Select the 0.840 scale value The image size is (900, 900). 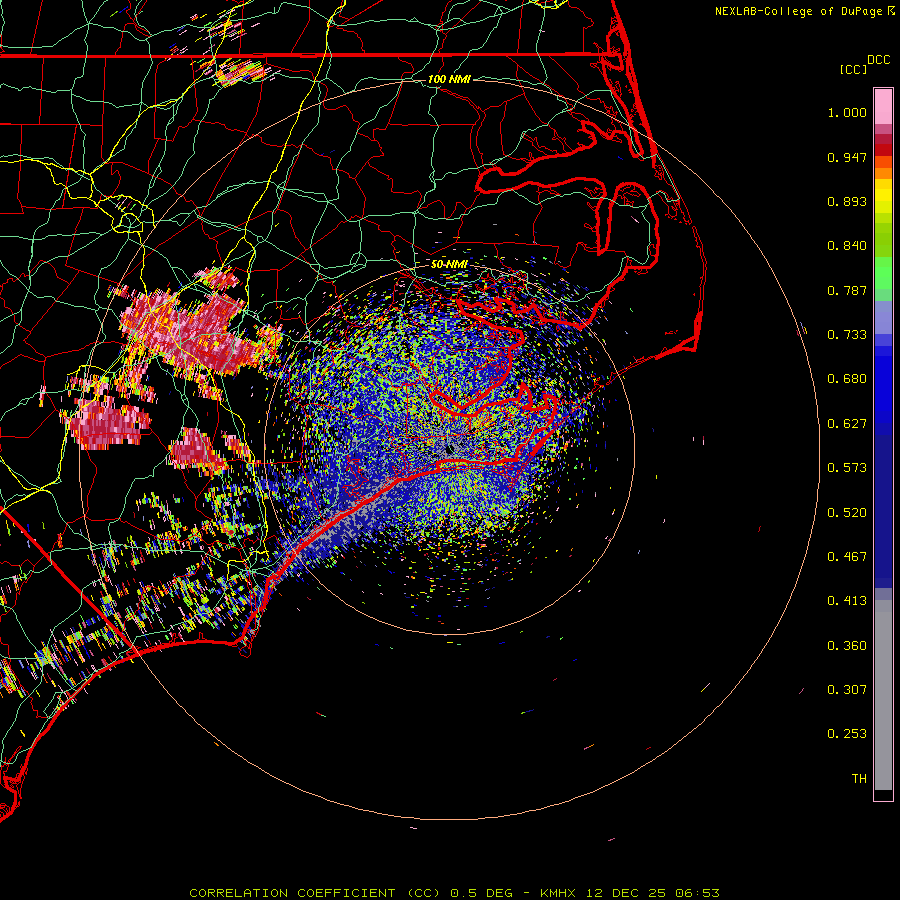coord(847,246)
